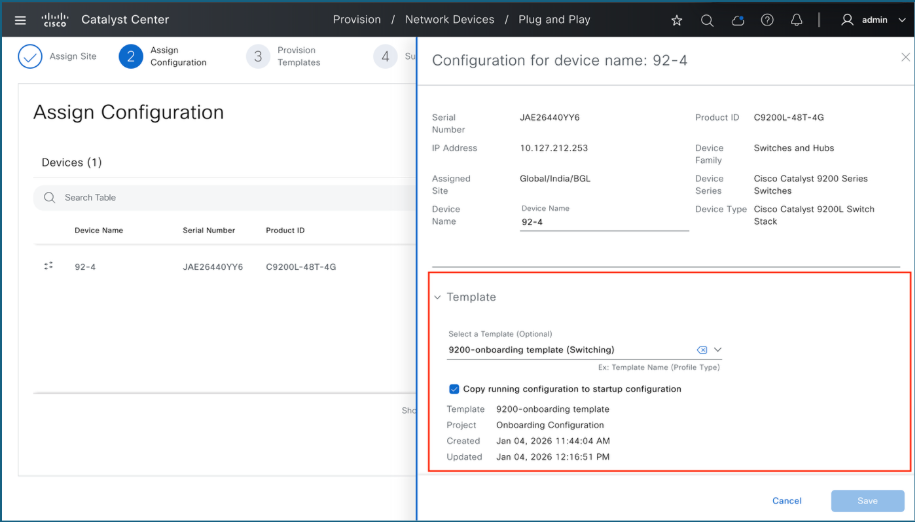Uncheck Copy running configuration to startup configuration
The height and width of the screenshot is (522, 915).
[454, 389]
